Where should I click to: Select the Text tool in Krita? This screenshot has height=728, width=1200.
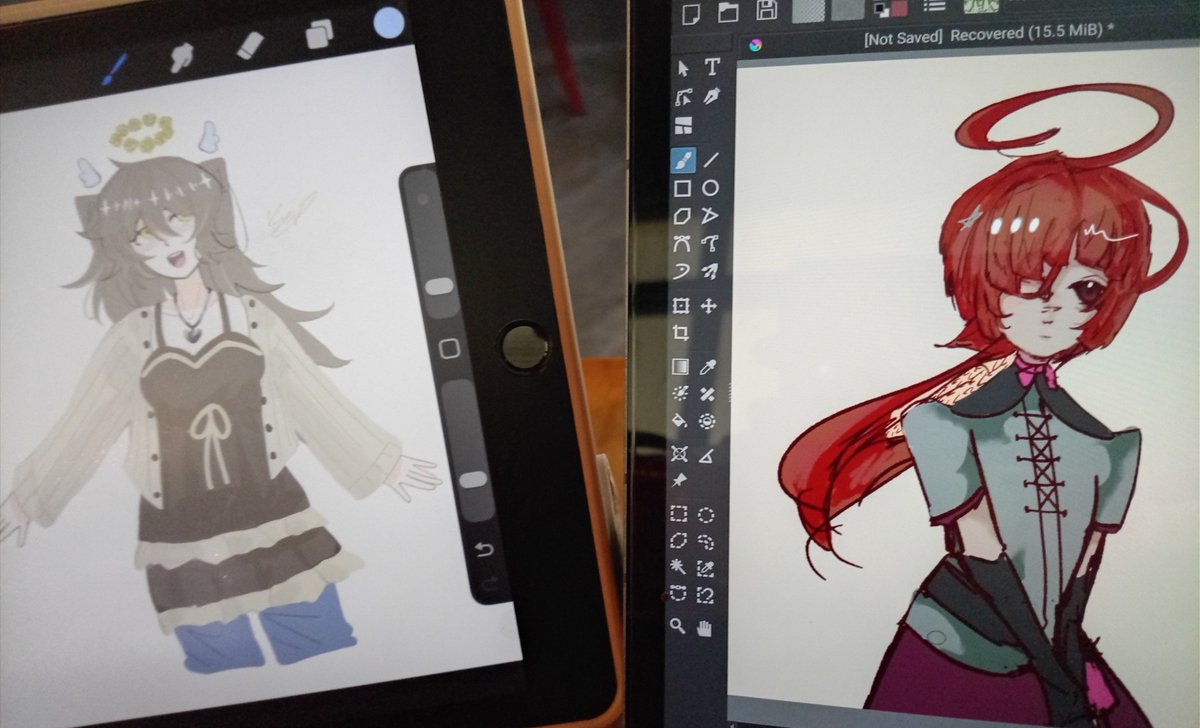[711, 67]
